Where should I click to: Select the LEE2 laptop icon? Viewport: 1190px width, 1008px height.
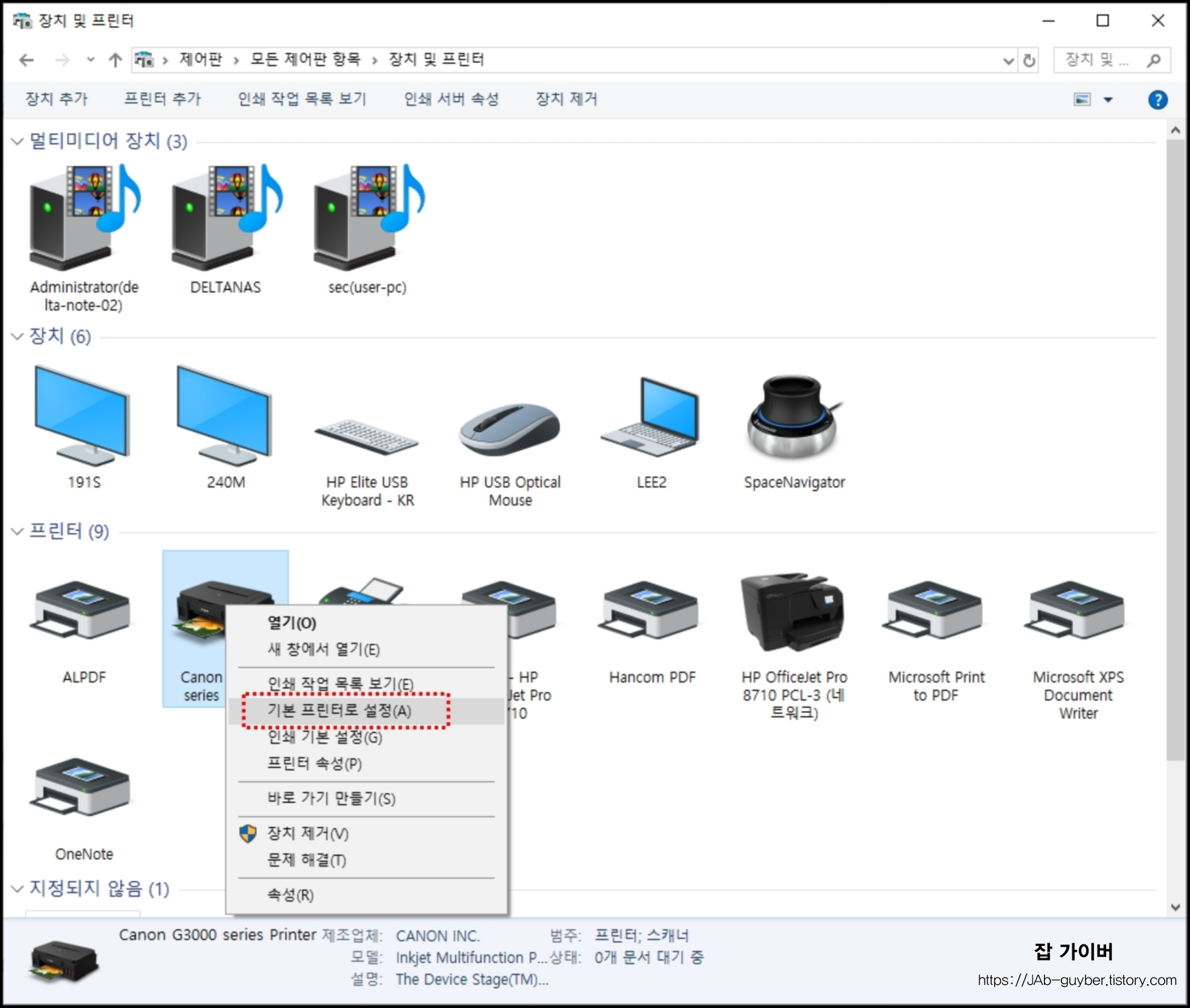pos(651,416)
